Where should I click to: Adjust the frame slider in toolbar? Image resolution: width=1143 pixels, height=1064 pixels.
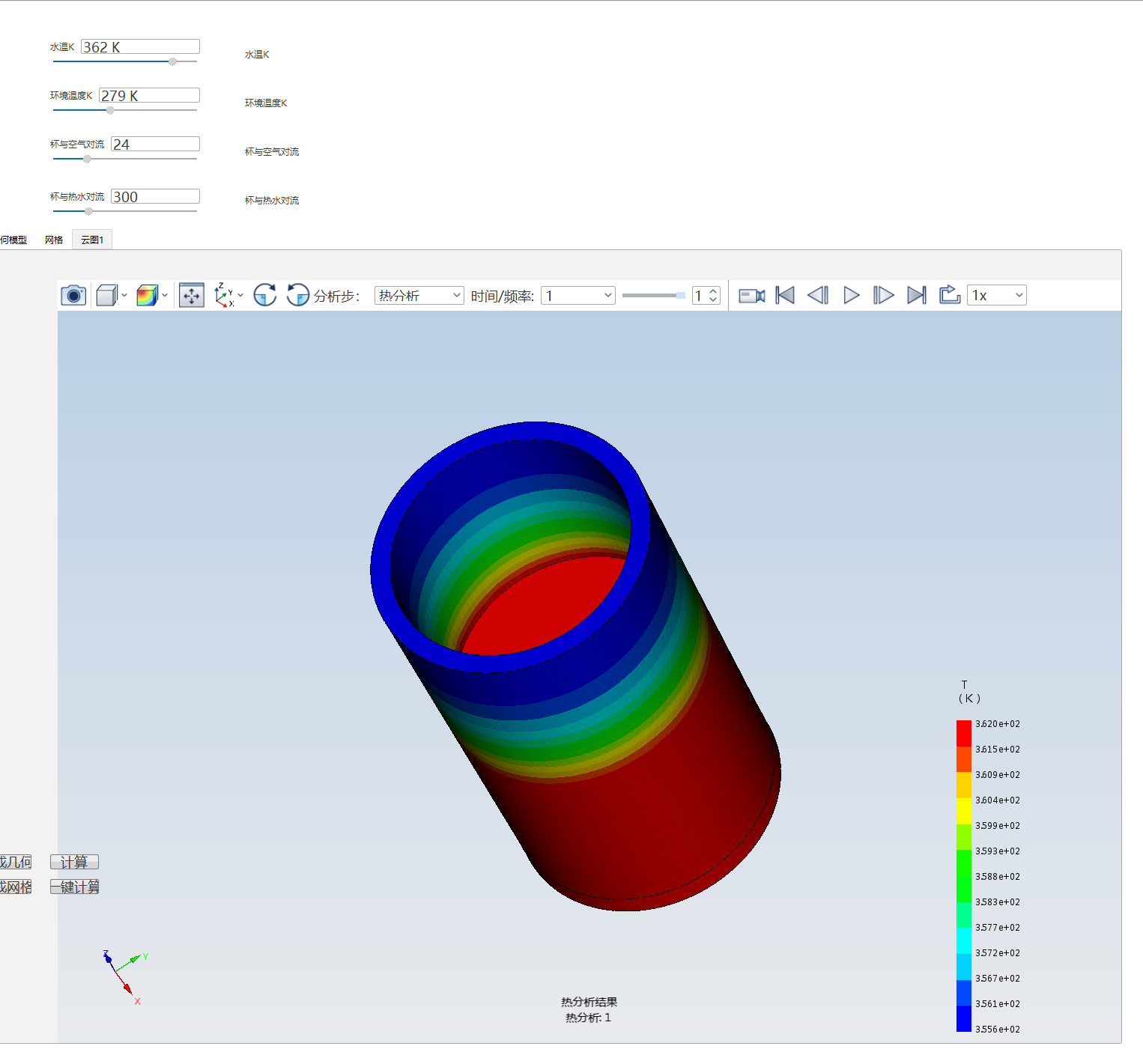click(680, 295)
